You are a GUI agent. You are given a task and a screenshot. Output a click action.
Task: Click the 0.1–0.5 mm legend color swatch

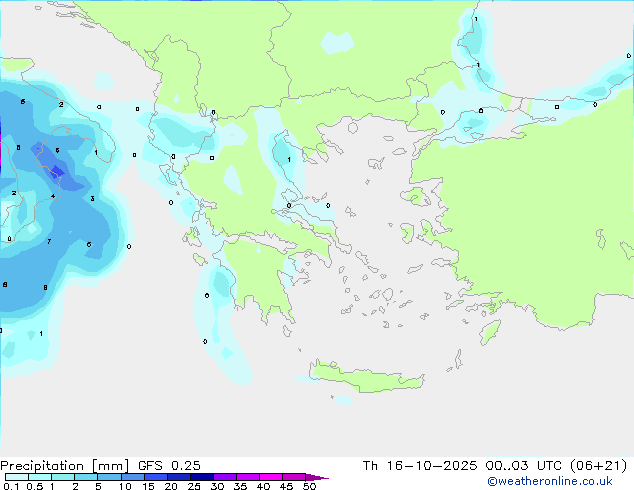click(x=17, y=477)
